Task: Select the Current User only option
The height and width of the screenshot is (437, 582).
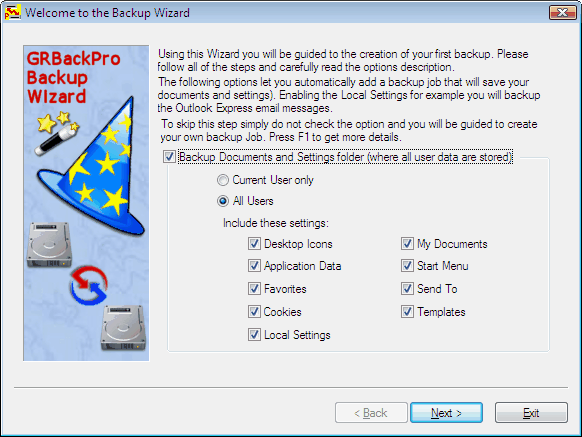Action: pos(223,180)
